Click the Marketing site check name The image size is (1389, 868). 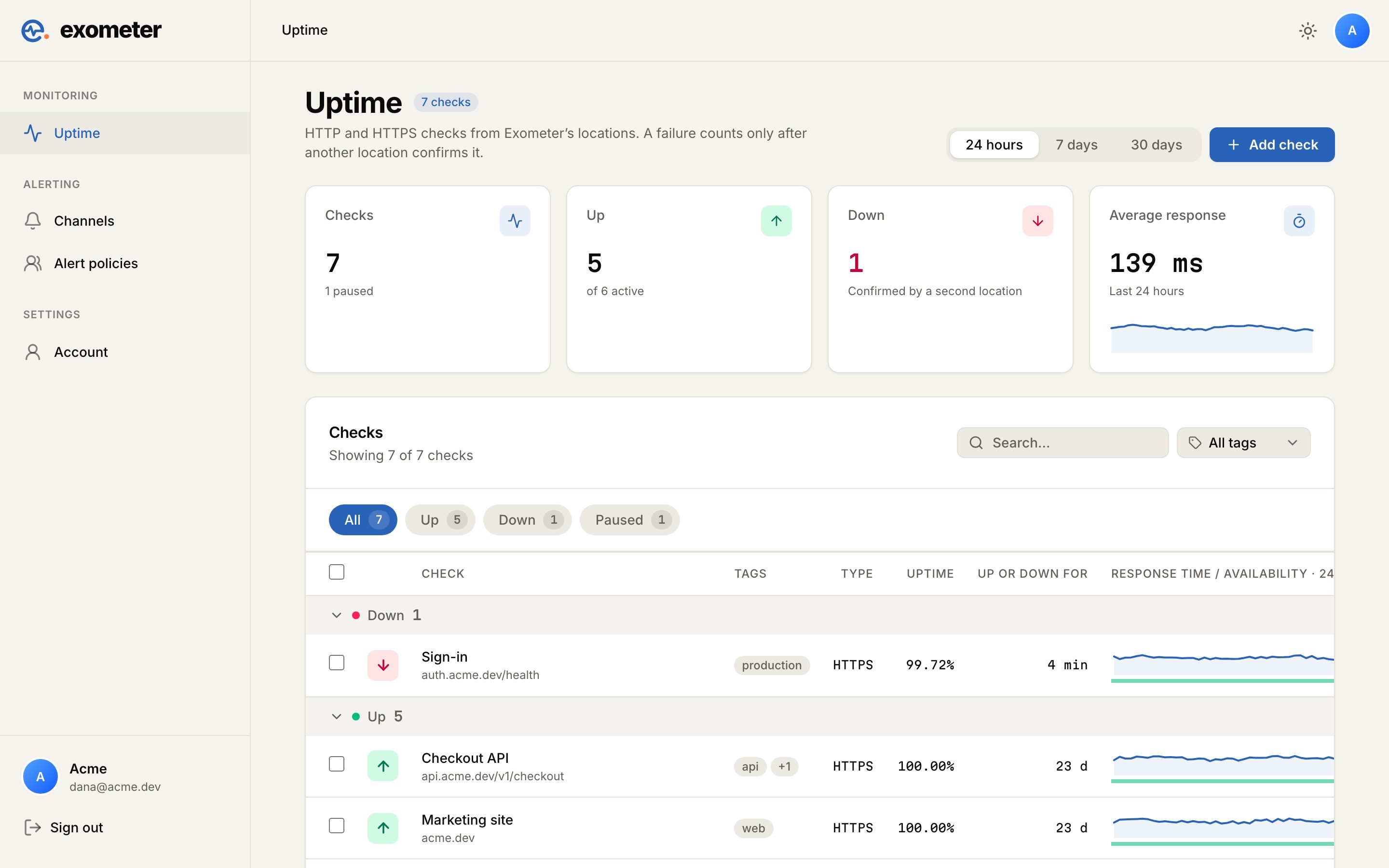467,820
